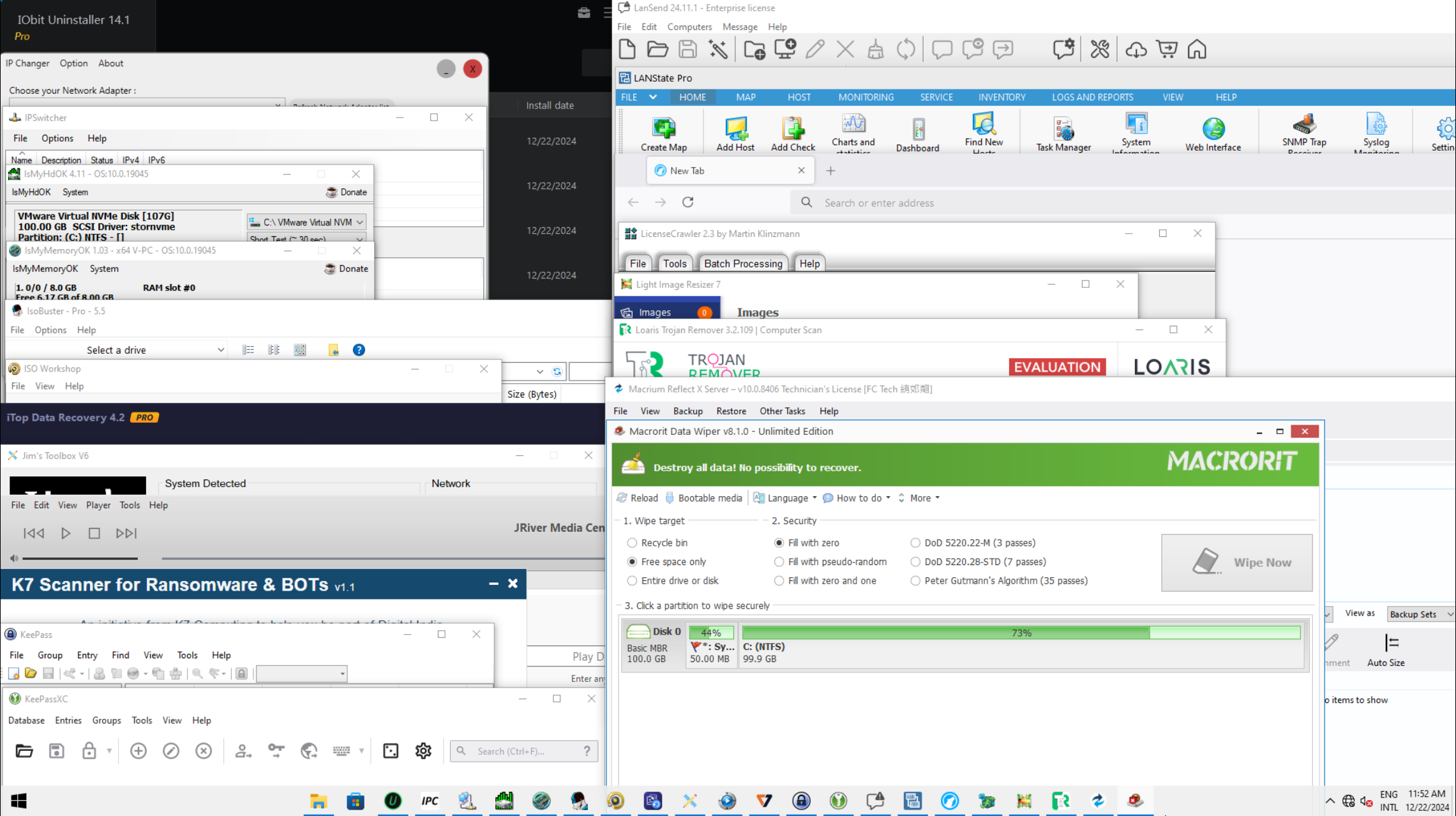Open Language dropdown in Macrorit Data Wiper
The width and height of the screenshot is (1456, 816).
(x=785, y=498)
